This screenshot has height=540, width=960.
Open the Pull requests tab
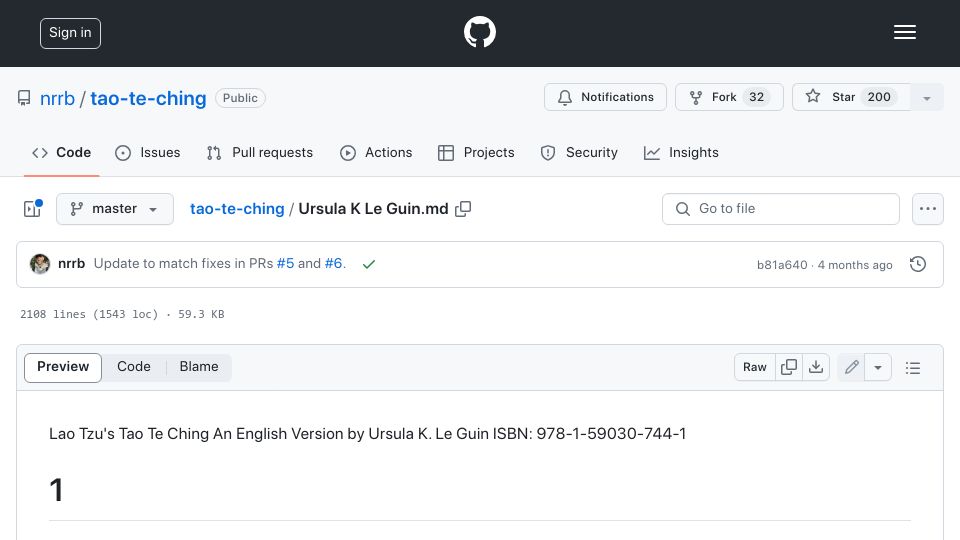(x=260, y=152)
